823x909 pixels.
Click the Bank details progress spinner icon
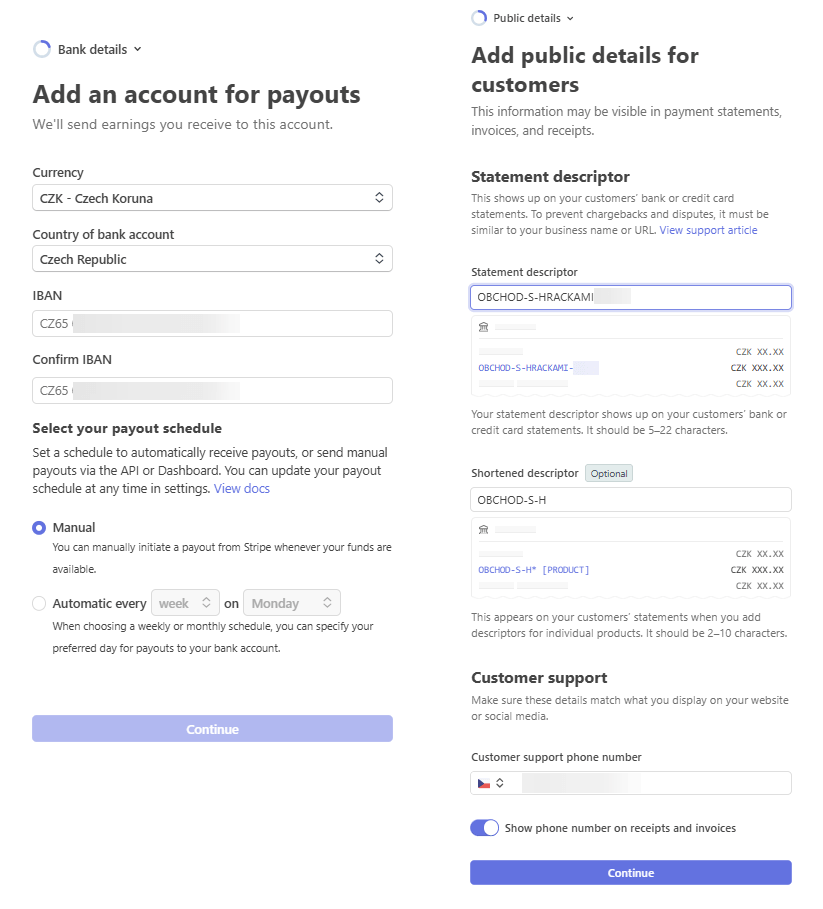click(x=42, y=49)
